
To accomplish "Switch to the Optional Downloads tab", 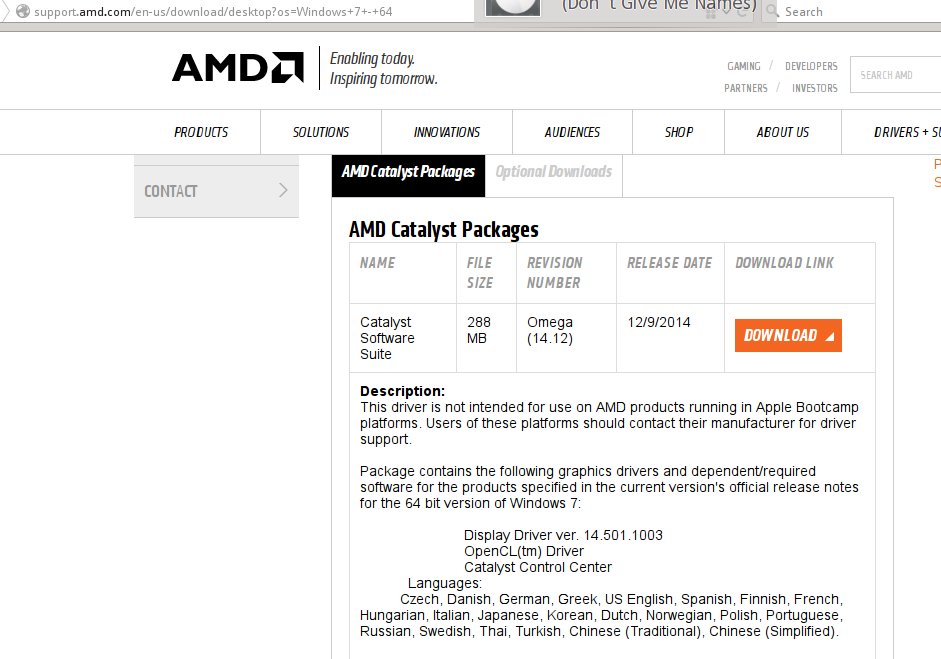I will 553,172.
